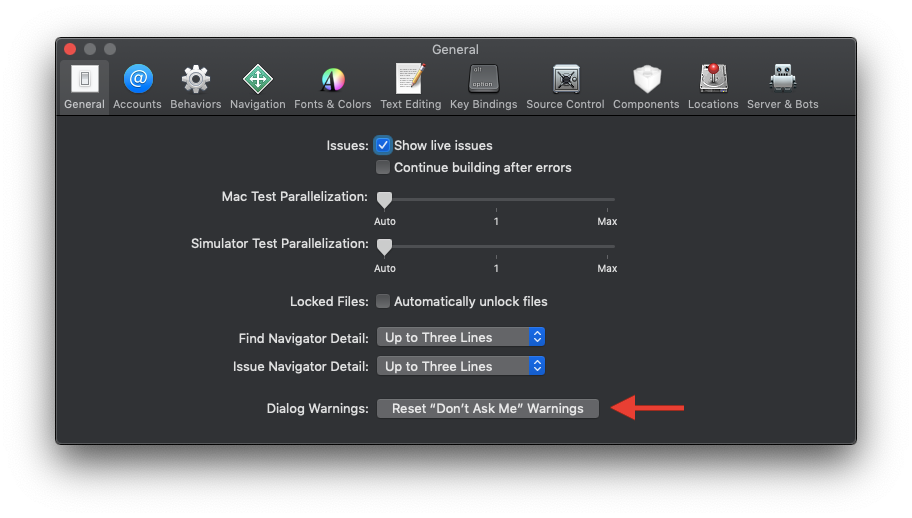Click the Mac Test Parallelization slider thumb
The image size is (912, 518).
coord(384,200)
